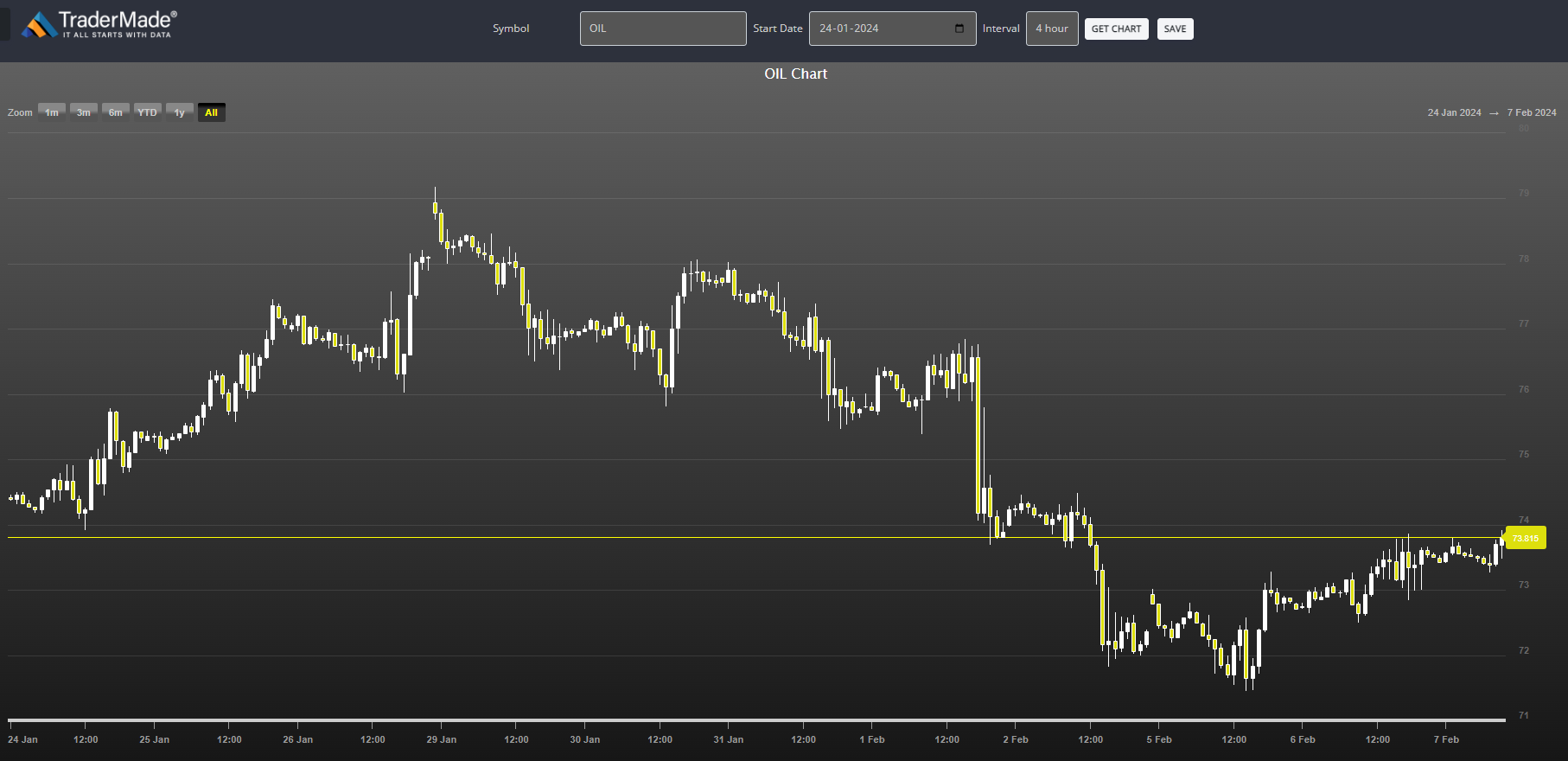Click the GET CHART button
1568x761 pixels.
(1116, 29)
